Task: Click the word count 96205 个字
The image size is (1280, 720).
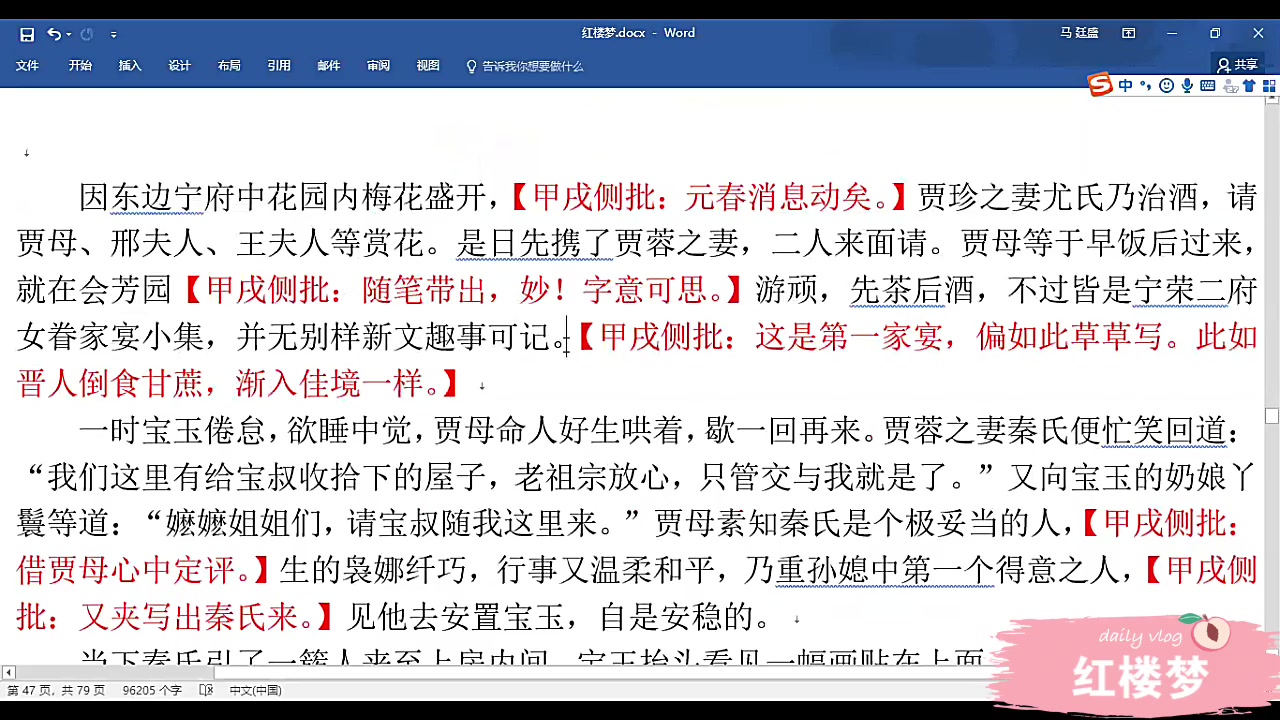Action: point(152,691)
